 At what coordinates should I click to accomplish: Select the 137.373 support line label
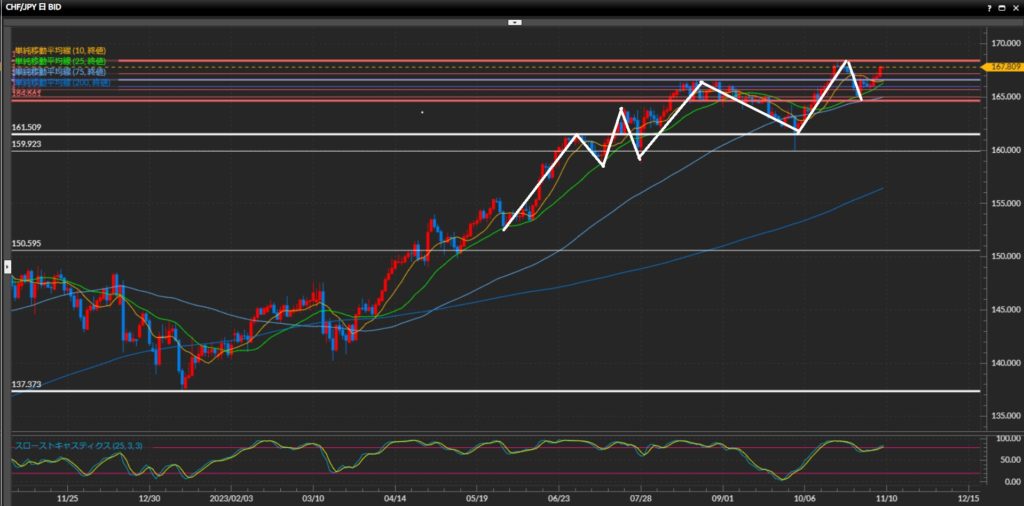click(26, 384)
